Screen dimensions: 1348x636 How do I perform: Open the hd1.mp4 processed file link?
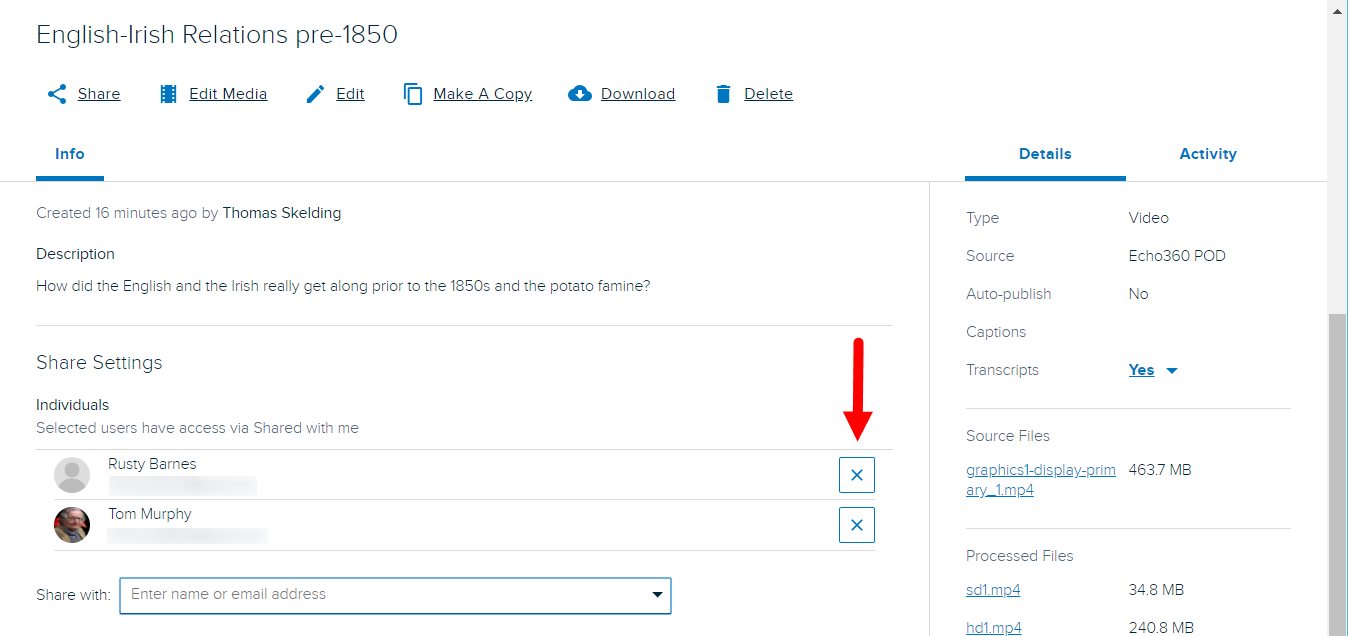[x=992, y=627]
